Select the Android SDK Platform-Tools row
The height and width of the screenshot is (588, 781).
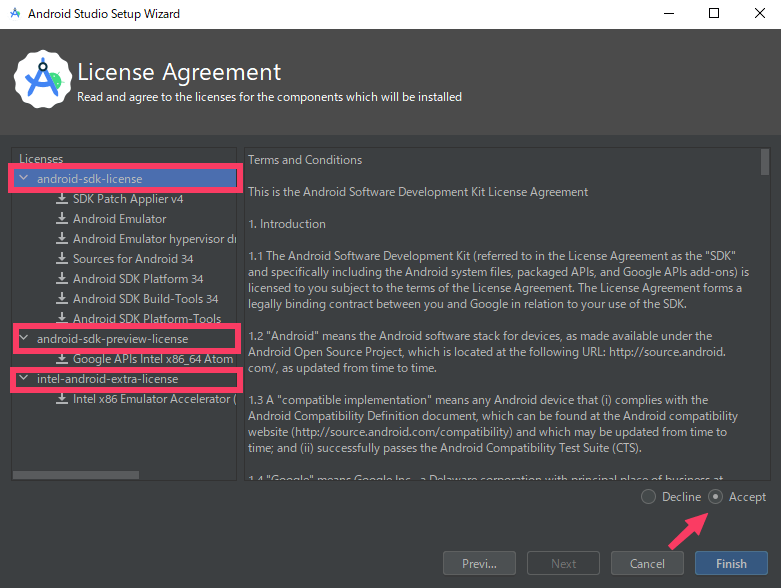click(x=125, y=318)
